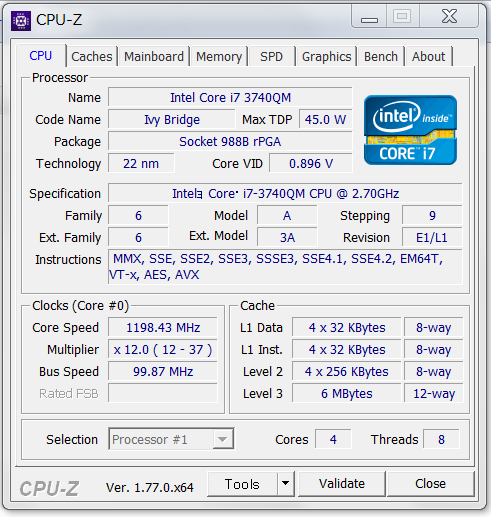Click the L1 Inst. 4 x 32 KBytes value

coord(347,349)
